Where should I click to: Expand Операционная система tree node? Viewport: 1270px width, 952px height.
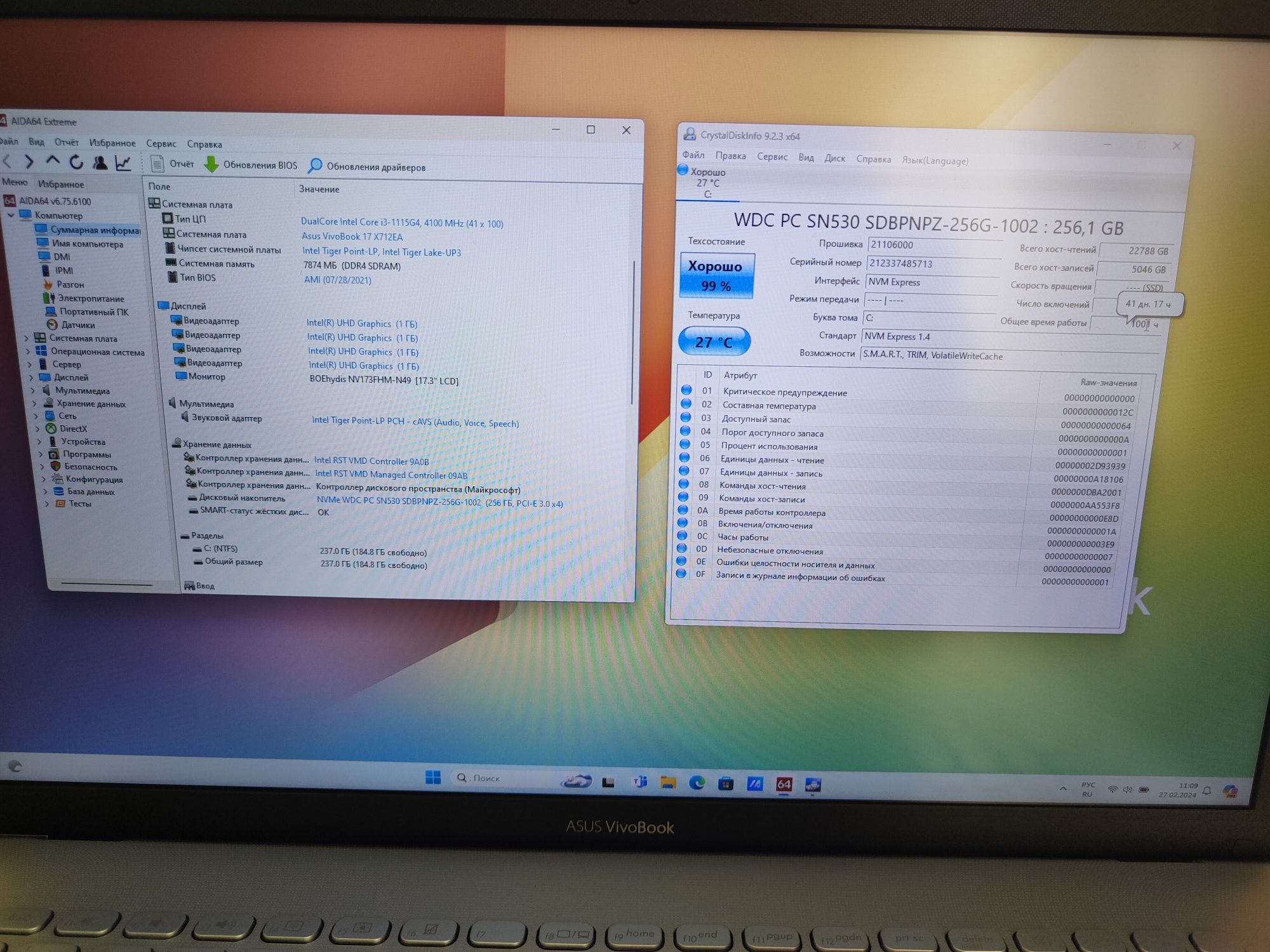pos(27,351)
